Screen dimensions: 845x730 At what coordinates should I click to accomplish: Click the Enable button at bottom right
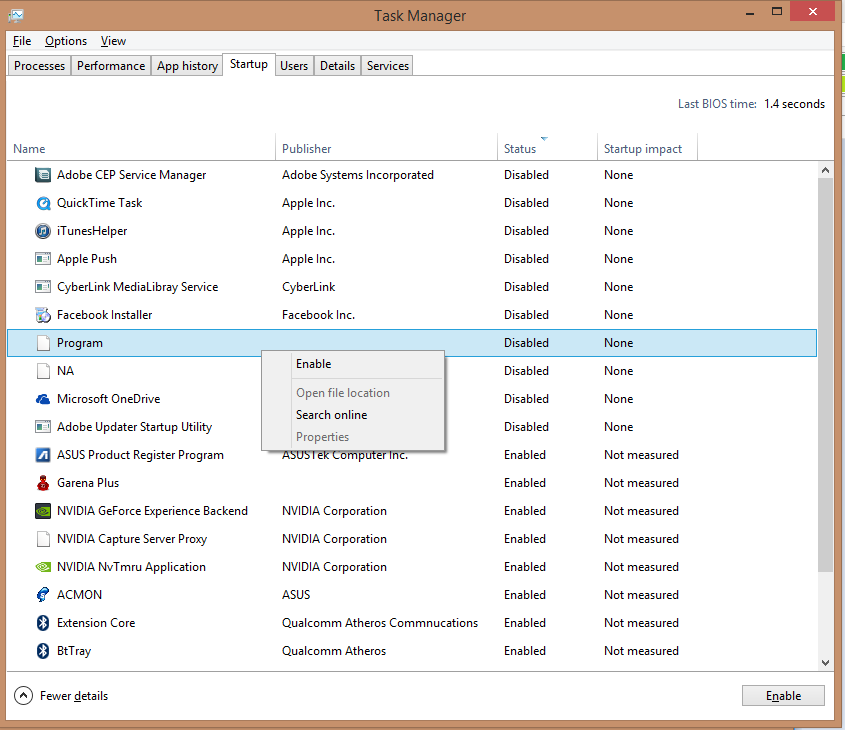click(783, 696)
